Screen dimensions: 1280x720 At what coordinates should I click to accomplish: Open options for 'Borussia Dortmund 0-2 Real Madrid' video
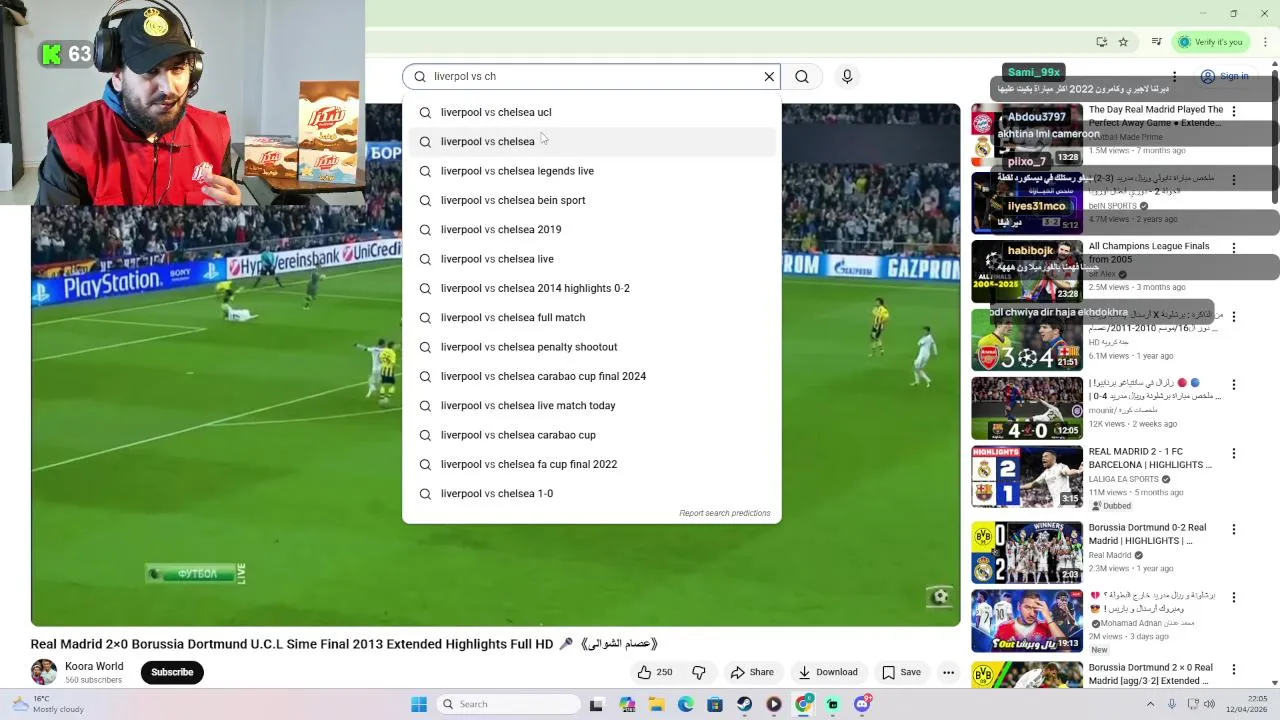tap(1234, 529)
